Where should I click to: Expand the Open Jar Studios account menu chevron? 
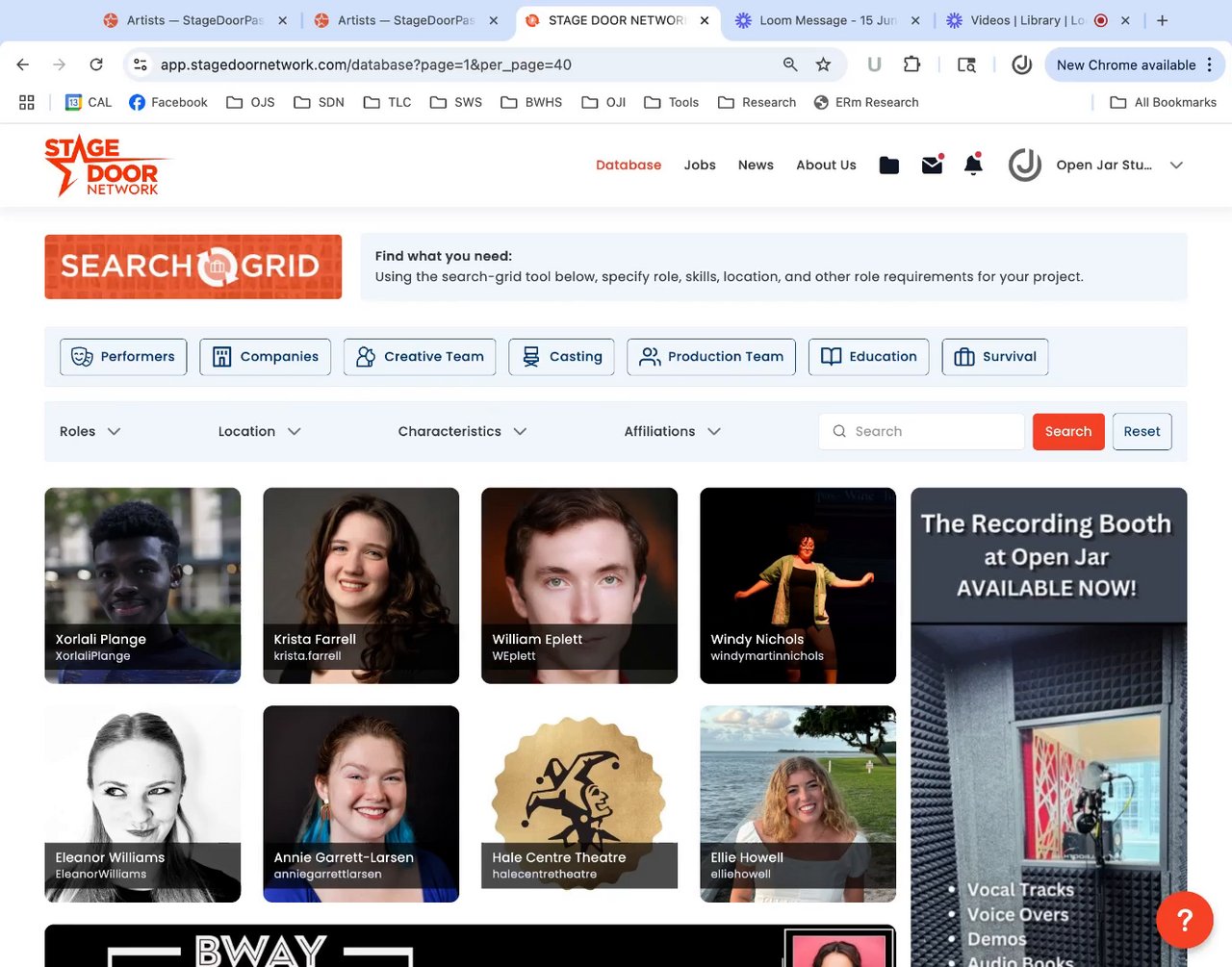[1176, 165]
